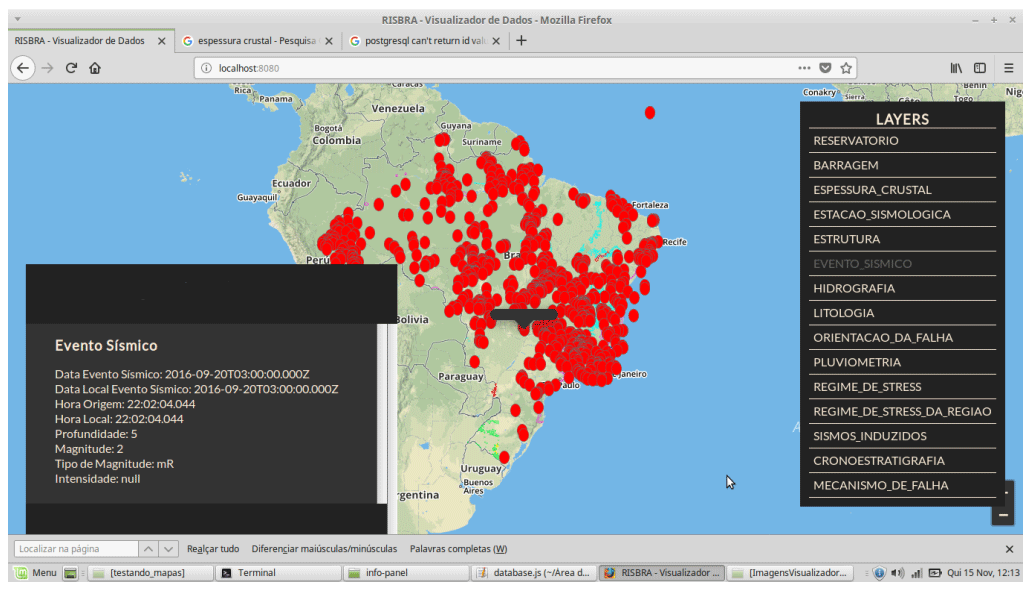Bookmark this page with the star icon
This screenshot has height=591, width=1032.
tap(846, 68)
